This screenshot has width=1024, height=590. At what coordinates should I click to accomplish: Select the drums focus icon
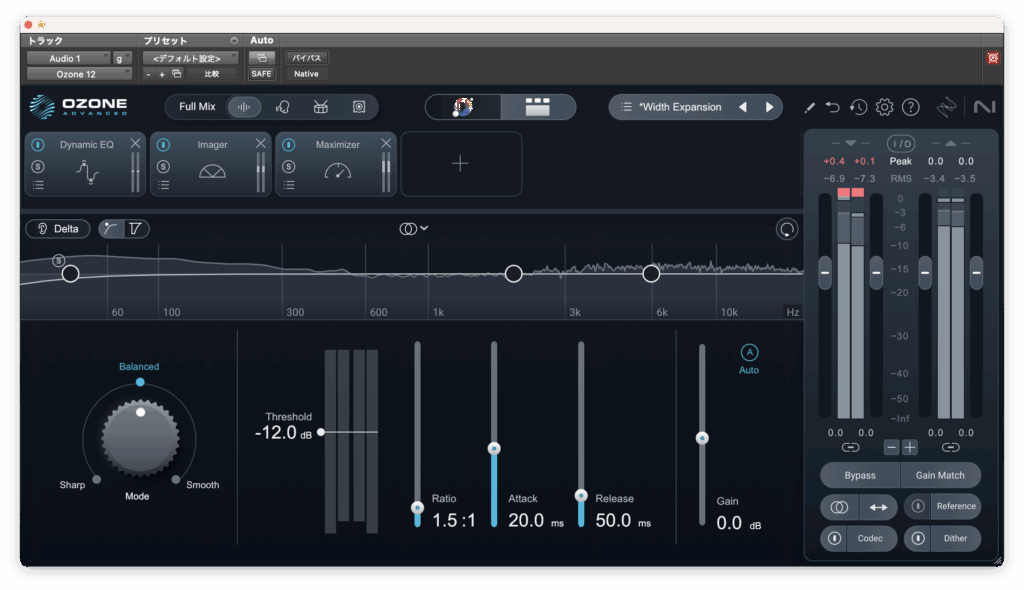click(321, 107)
